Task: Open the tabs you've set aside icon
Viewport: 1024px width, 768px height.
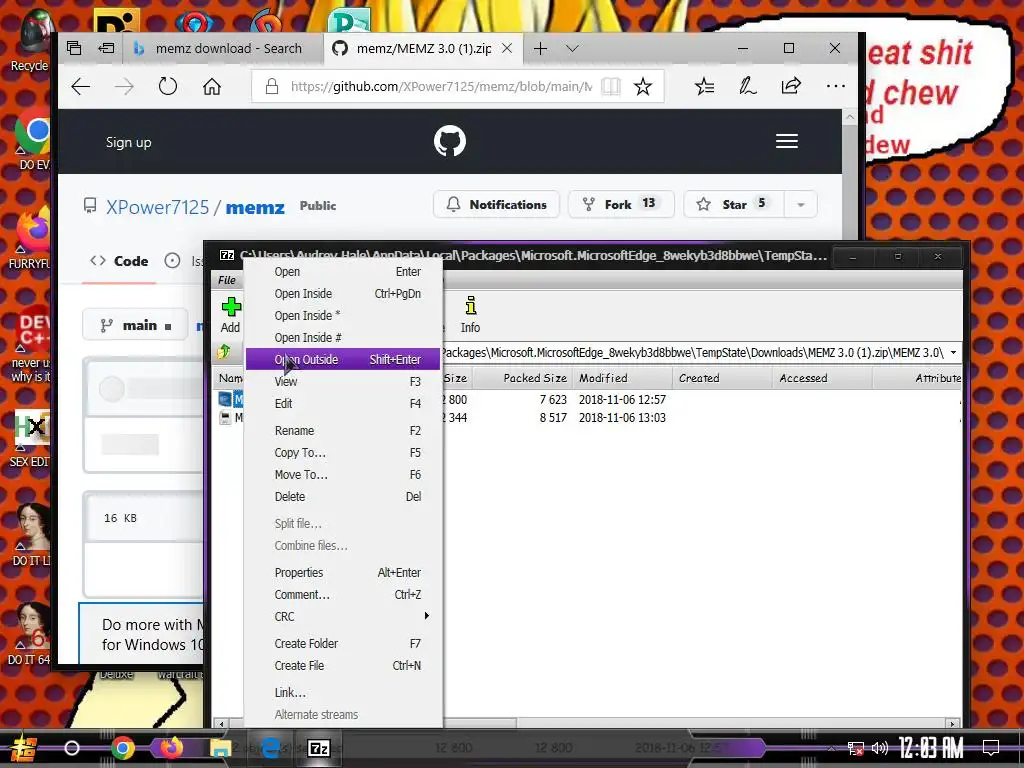Action: pyautogui.click(x=74, y=48)
